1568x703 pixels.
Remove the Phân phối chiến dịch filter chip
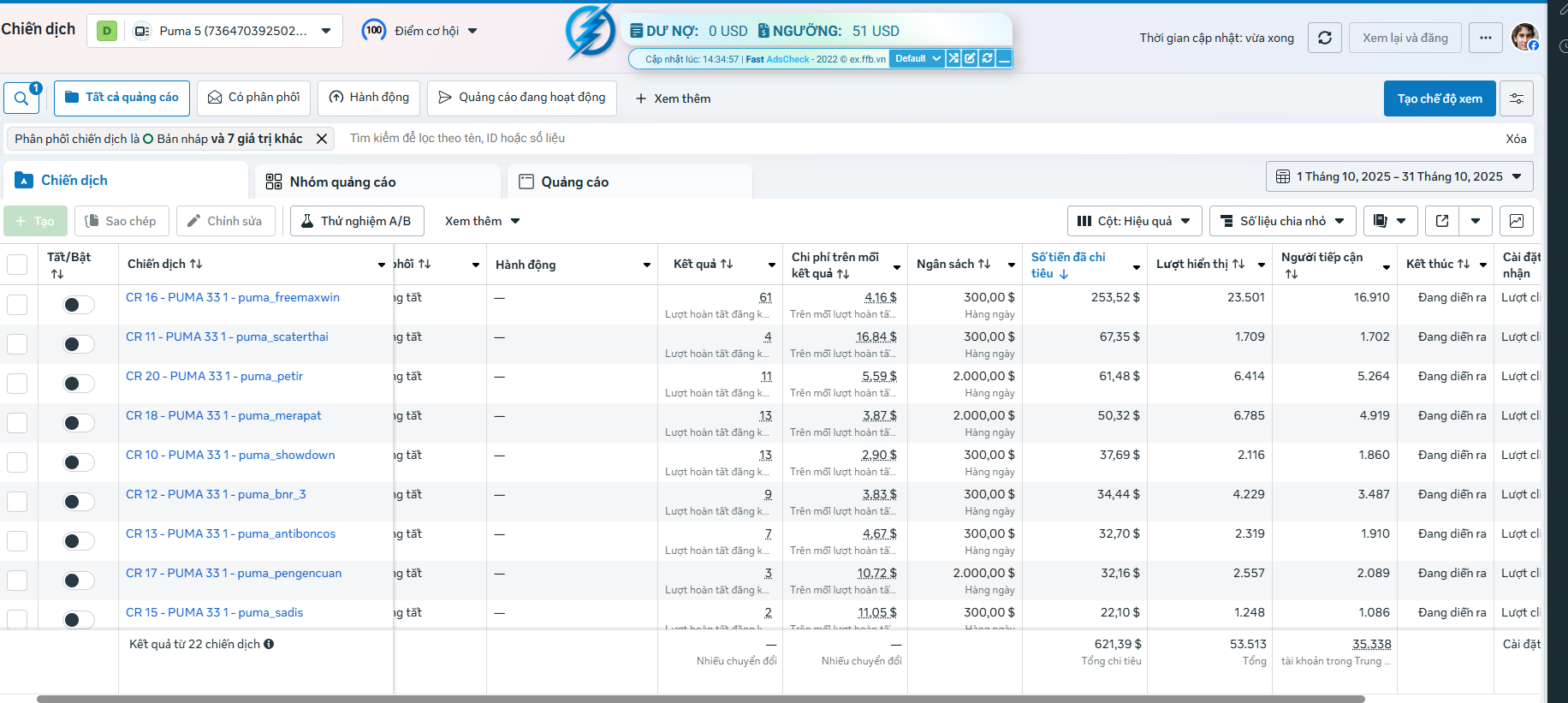322,139
